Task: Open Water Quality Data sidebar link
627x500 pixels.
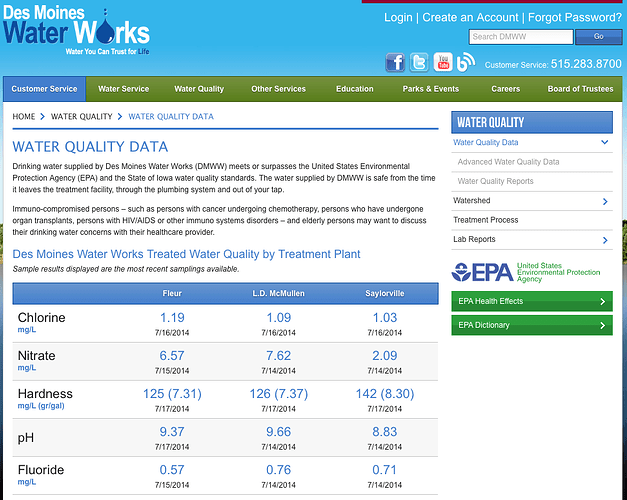Action: (x=485, y=142)
